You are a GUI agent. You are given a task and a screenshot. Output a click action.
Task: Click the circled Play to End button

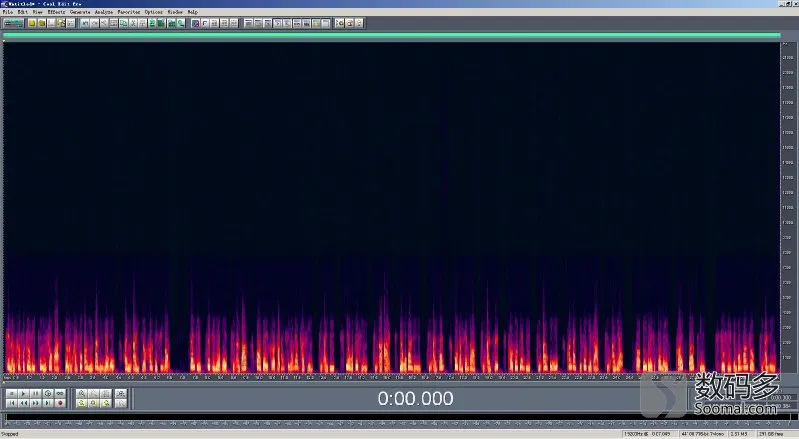tap(48, 394)
